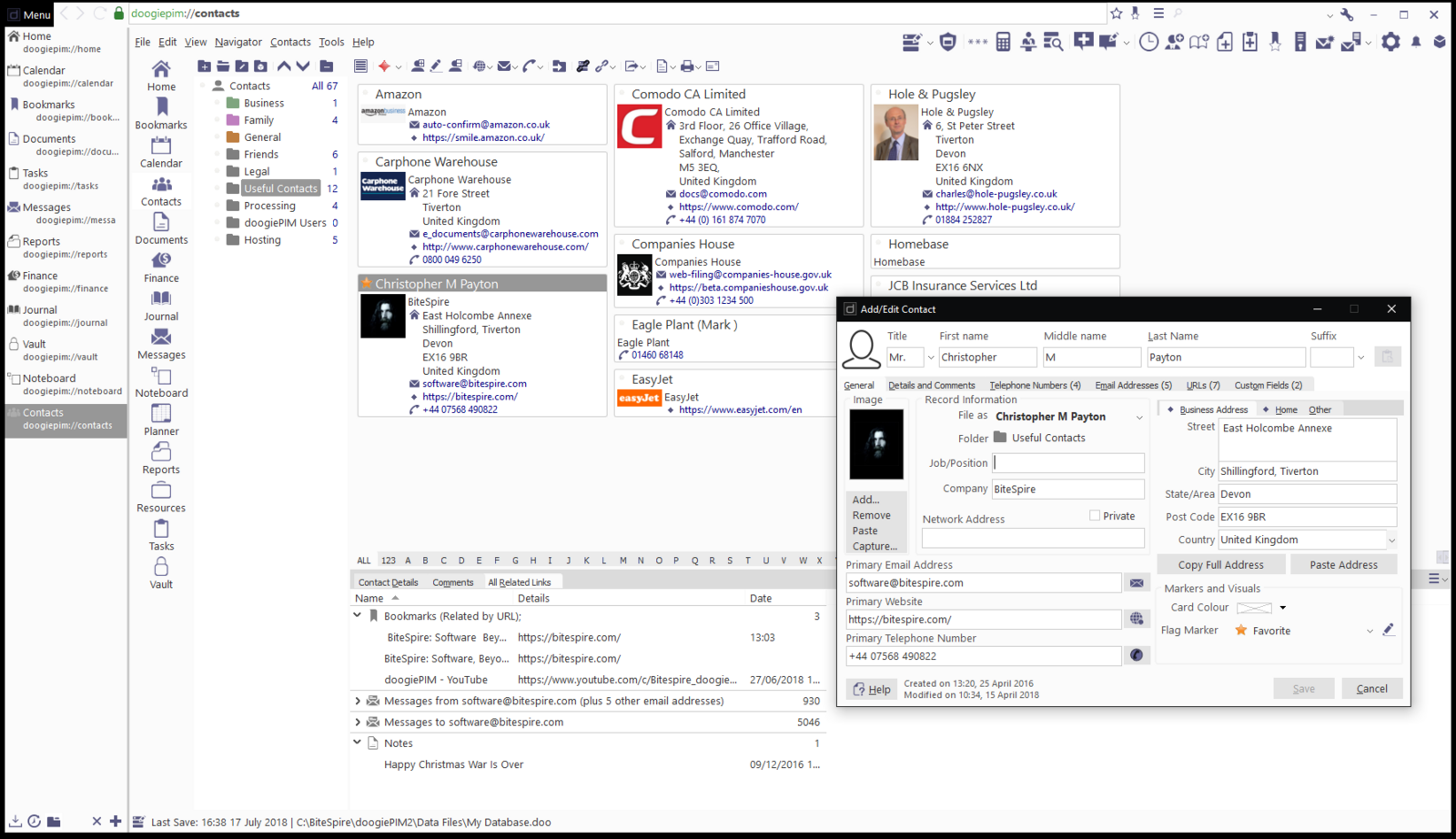Click the send email envelope toolbar icon
The width and height of the screenshot is (1456, 839).
(x=503, y=66)
